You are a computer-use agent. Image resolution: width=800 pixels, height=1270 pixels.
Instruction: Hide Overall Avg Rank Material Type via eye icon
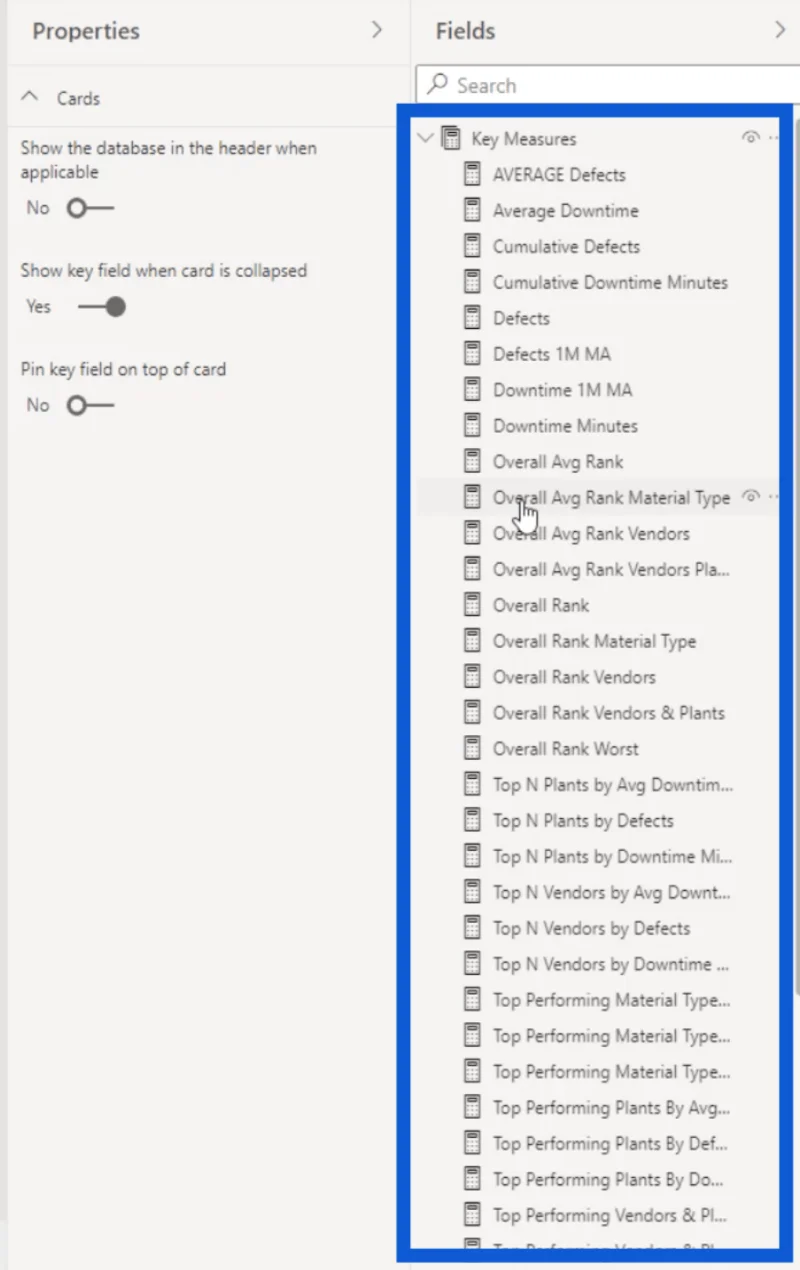751,497
